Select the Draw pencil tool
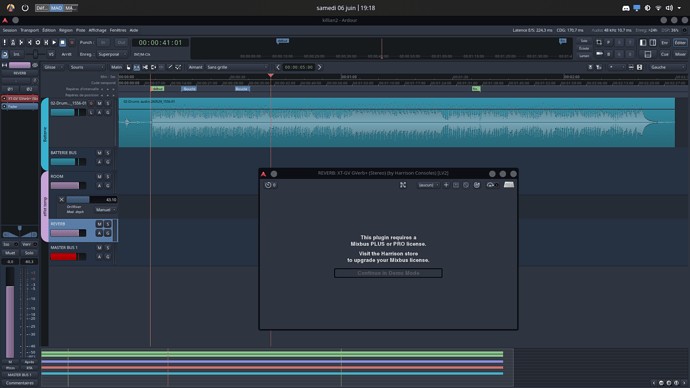Image resolution: width=690 pixels, height=388 pixels. [170, 67]
